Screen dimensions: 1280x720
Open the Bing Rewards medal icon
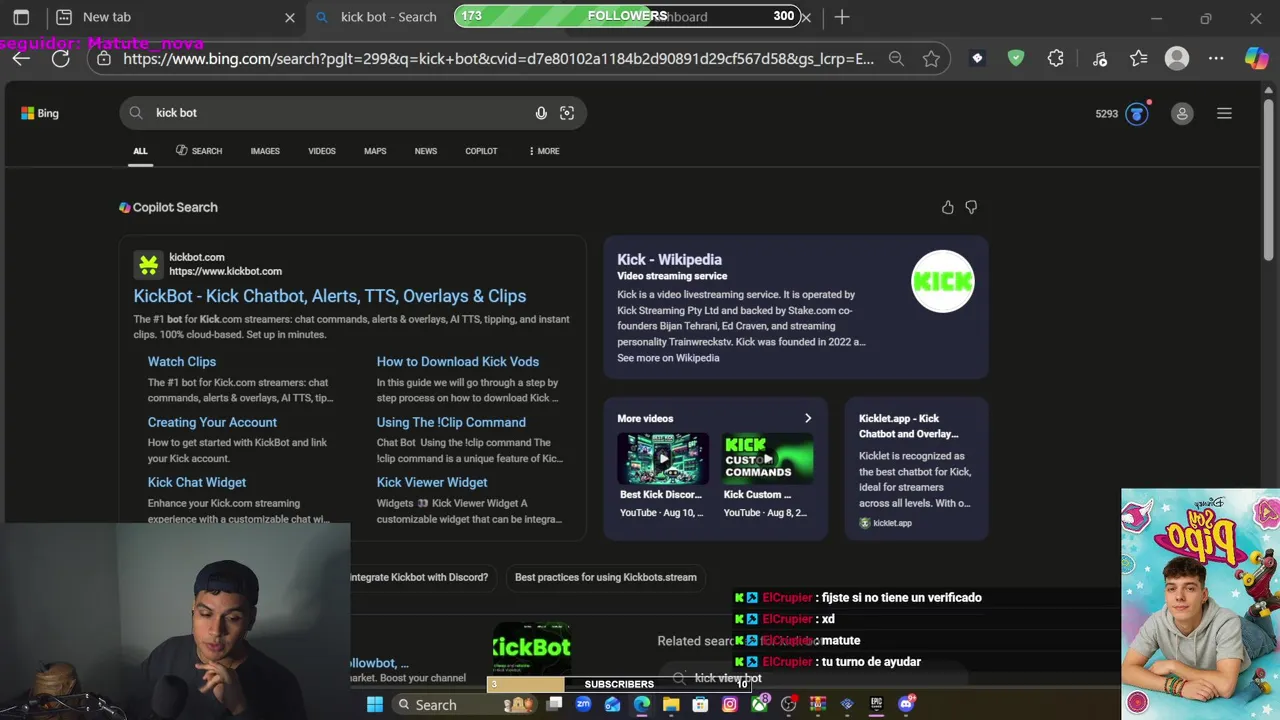point(1137,113)
